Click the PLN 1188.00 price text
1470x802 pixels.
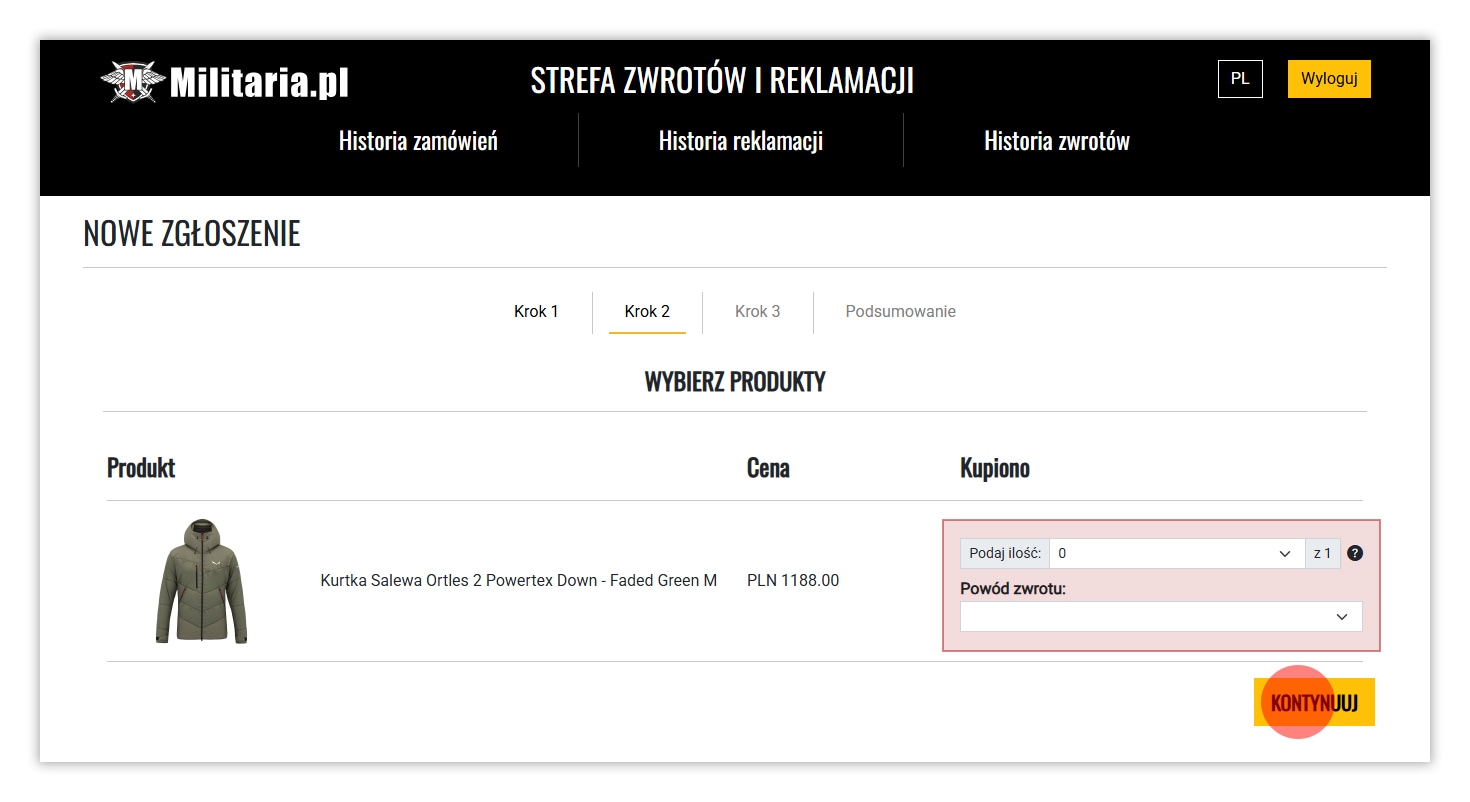792,581
